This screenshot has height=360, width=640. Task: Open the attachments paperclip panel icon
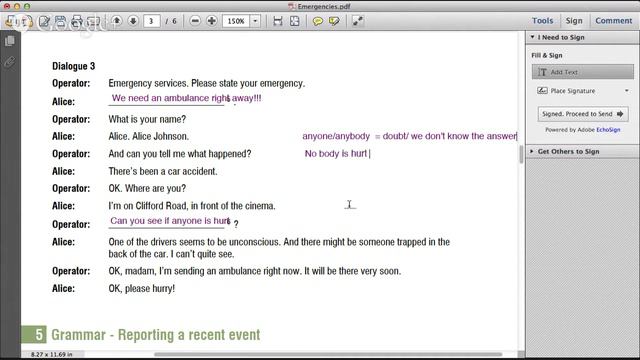point(10,62)
